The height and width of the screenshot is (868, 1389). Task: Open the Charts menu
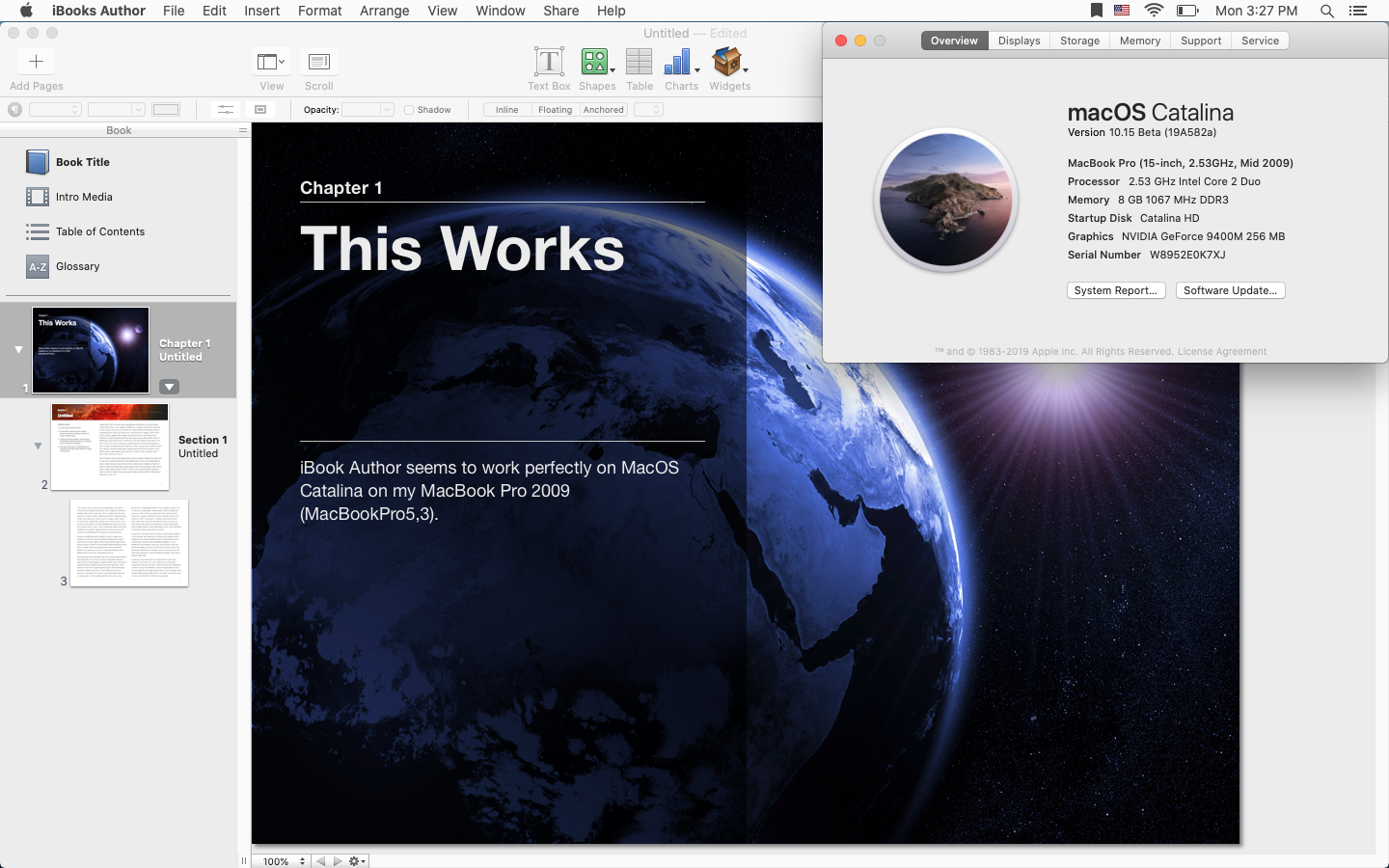click(x=681, y=62)
